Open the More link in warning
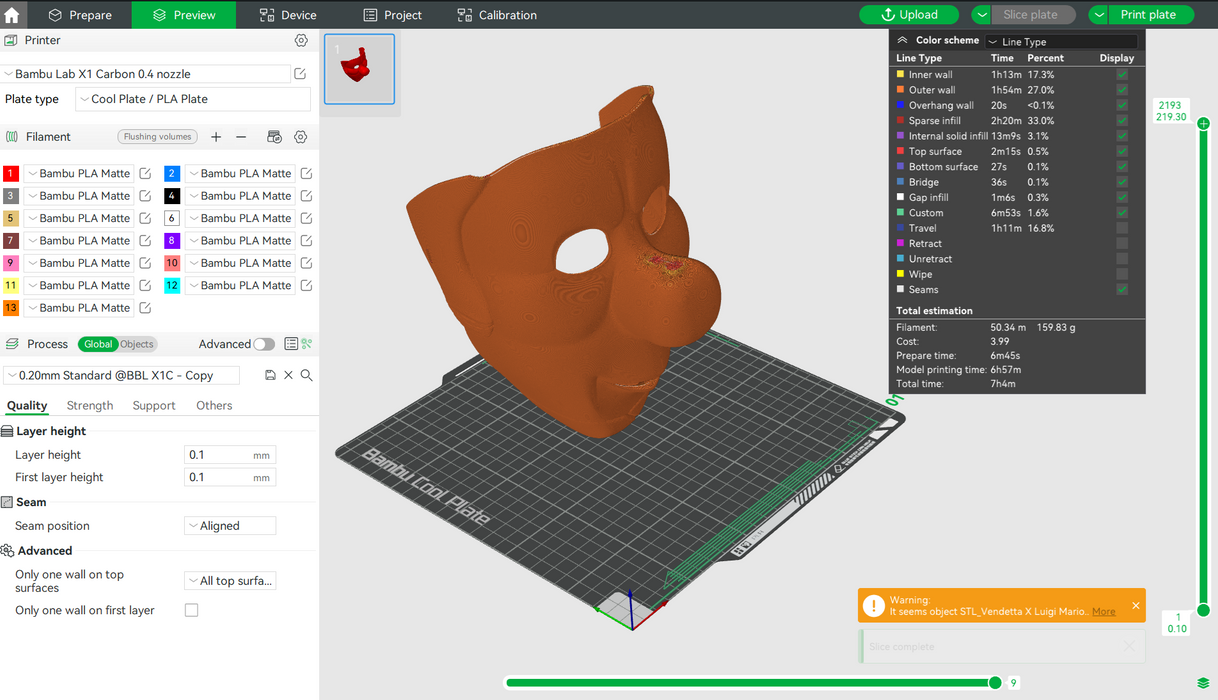This screenshot has height=700, width=1218. [1103, 612]
